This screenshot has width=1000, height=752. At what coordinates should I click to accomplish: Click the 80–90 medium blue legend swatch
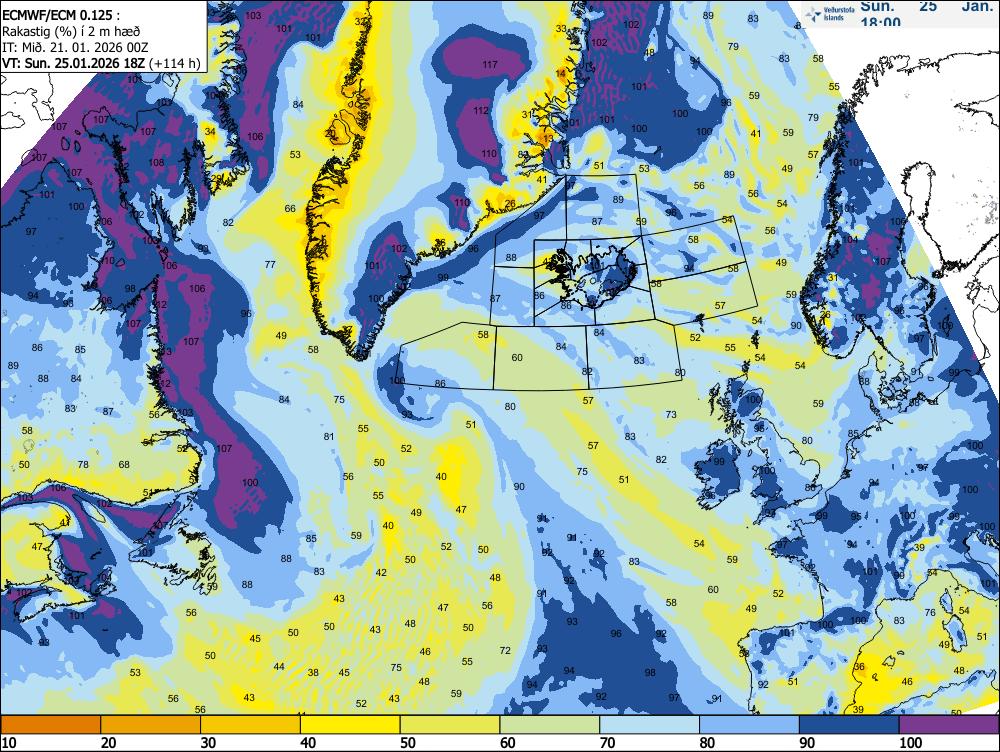click(749, 725)
